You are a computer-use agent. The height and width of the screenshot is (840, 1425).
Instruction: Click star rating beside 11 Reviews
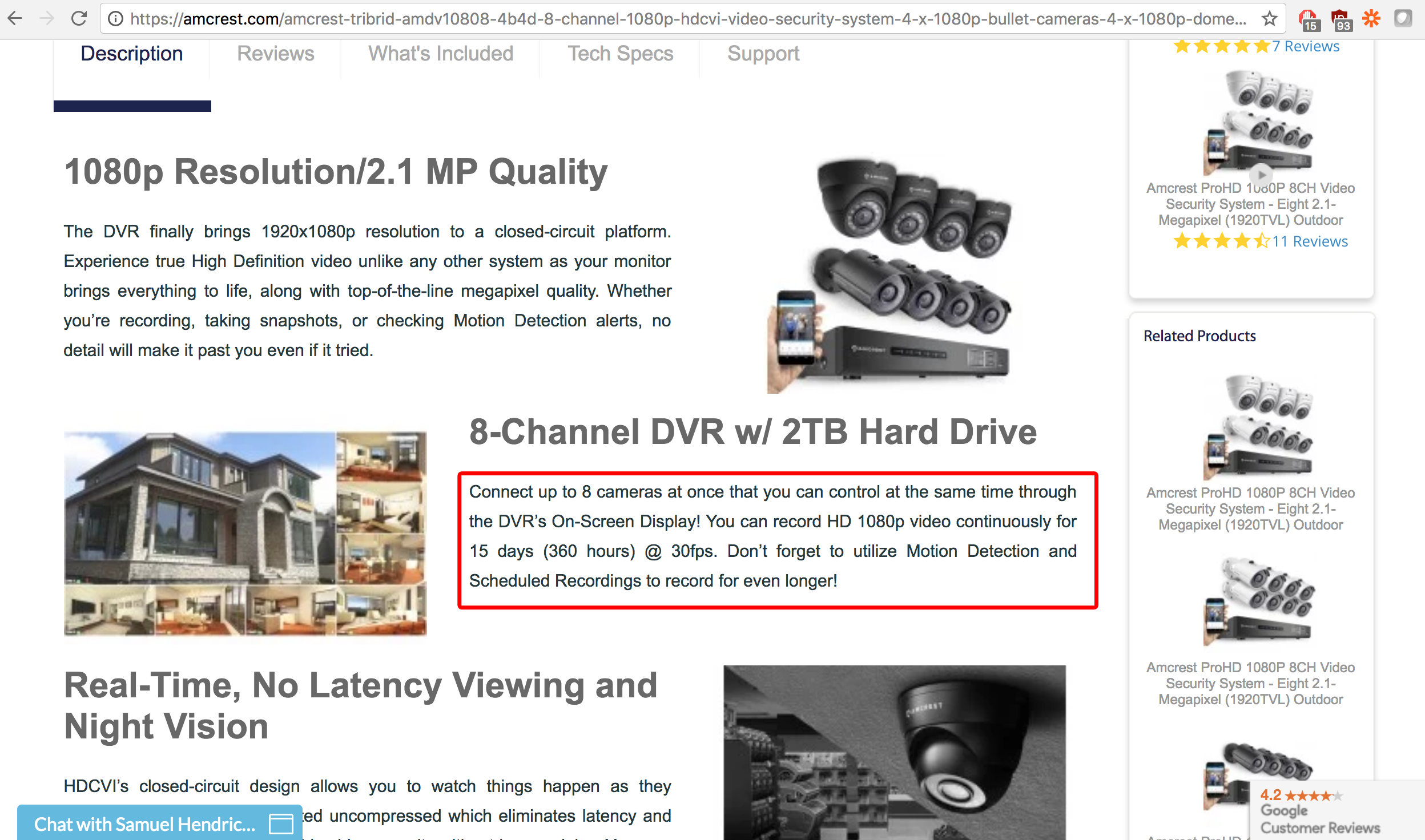[1221, 241]
